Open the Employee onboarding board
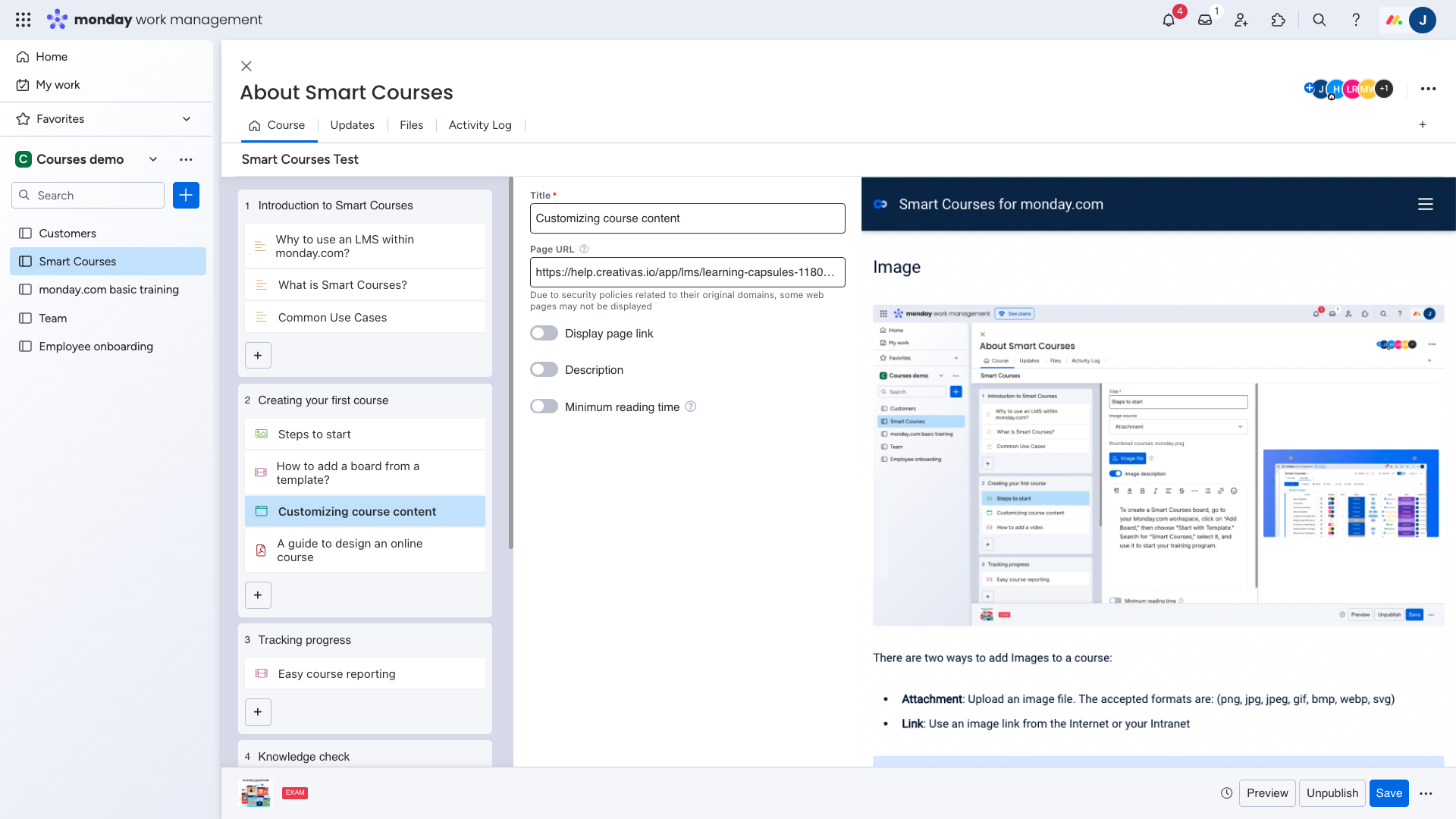Image resolution: width=1456 pixels, height=819 pixels. click(108, 347)
